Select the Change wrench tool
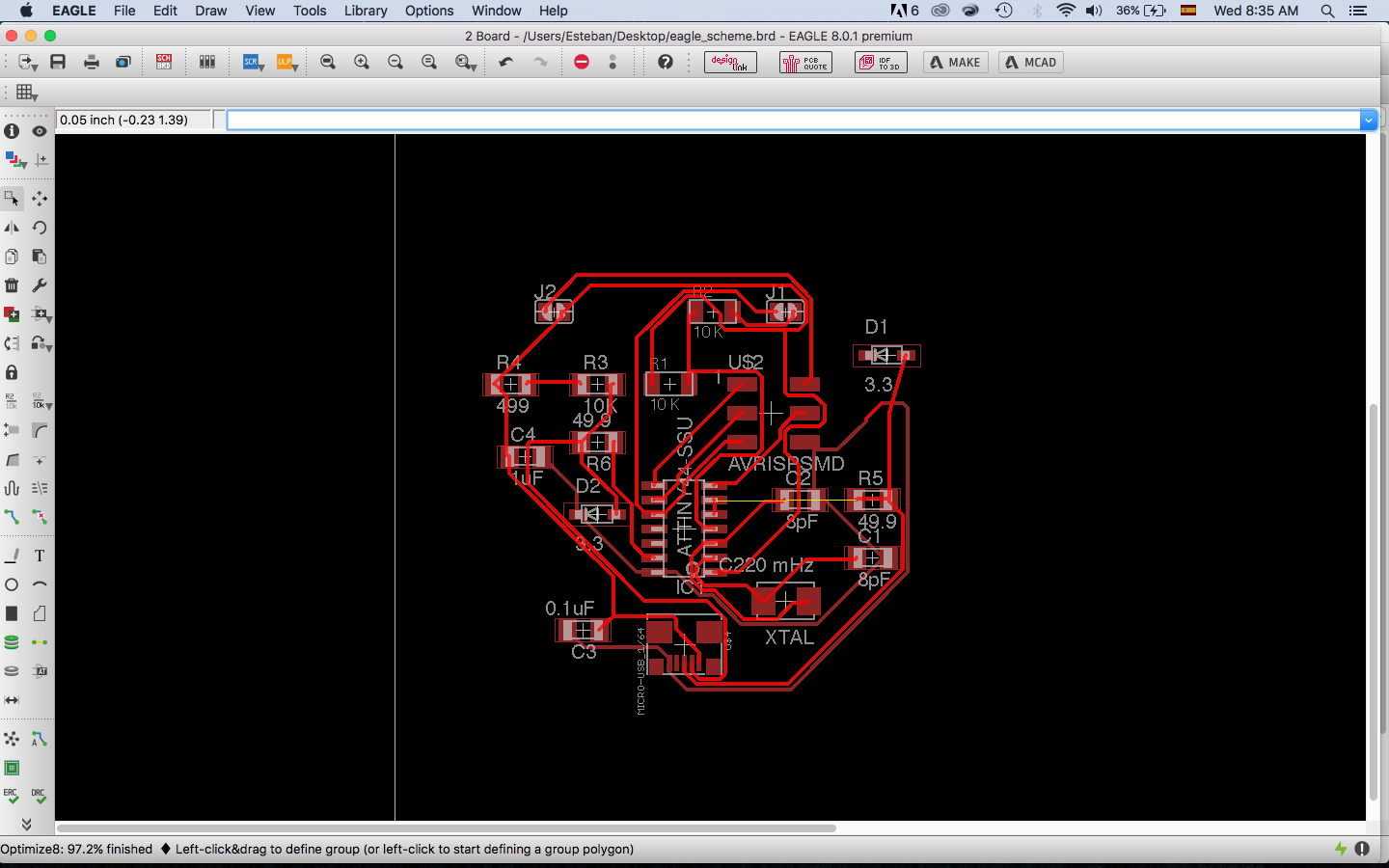The height and width of the screenshot is (868, 1389). pyautogui.click(x=40, y=285)
